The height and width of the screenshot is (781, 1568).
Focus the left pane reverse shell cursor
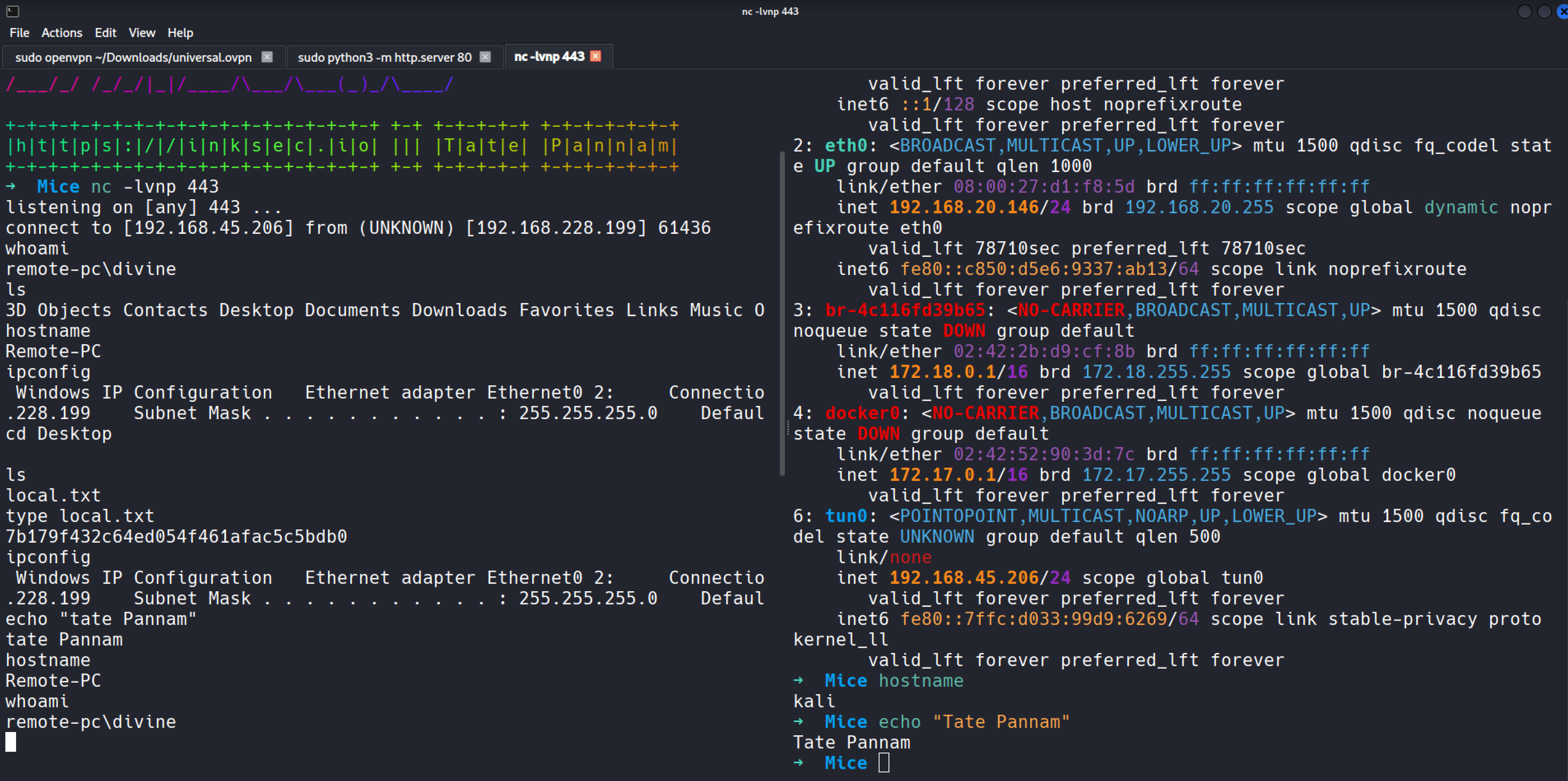[11, 742]
